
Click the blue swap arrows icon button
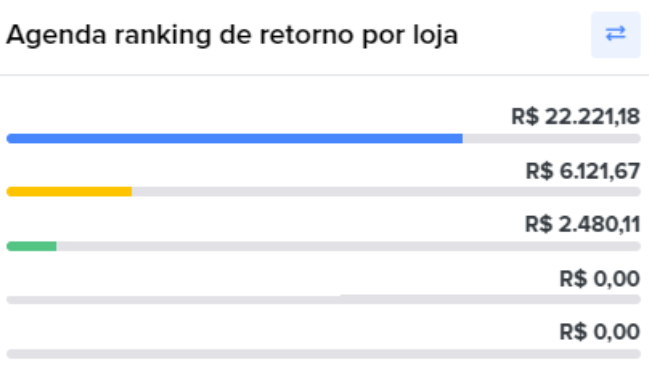(x=615, y=34)
